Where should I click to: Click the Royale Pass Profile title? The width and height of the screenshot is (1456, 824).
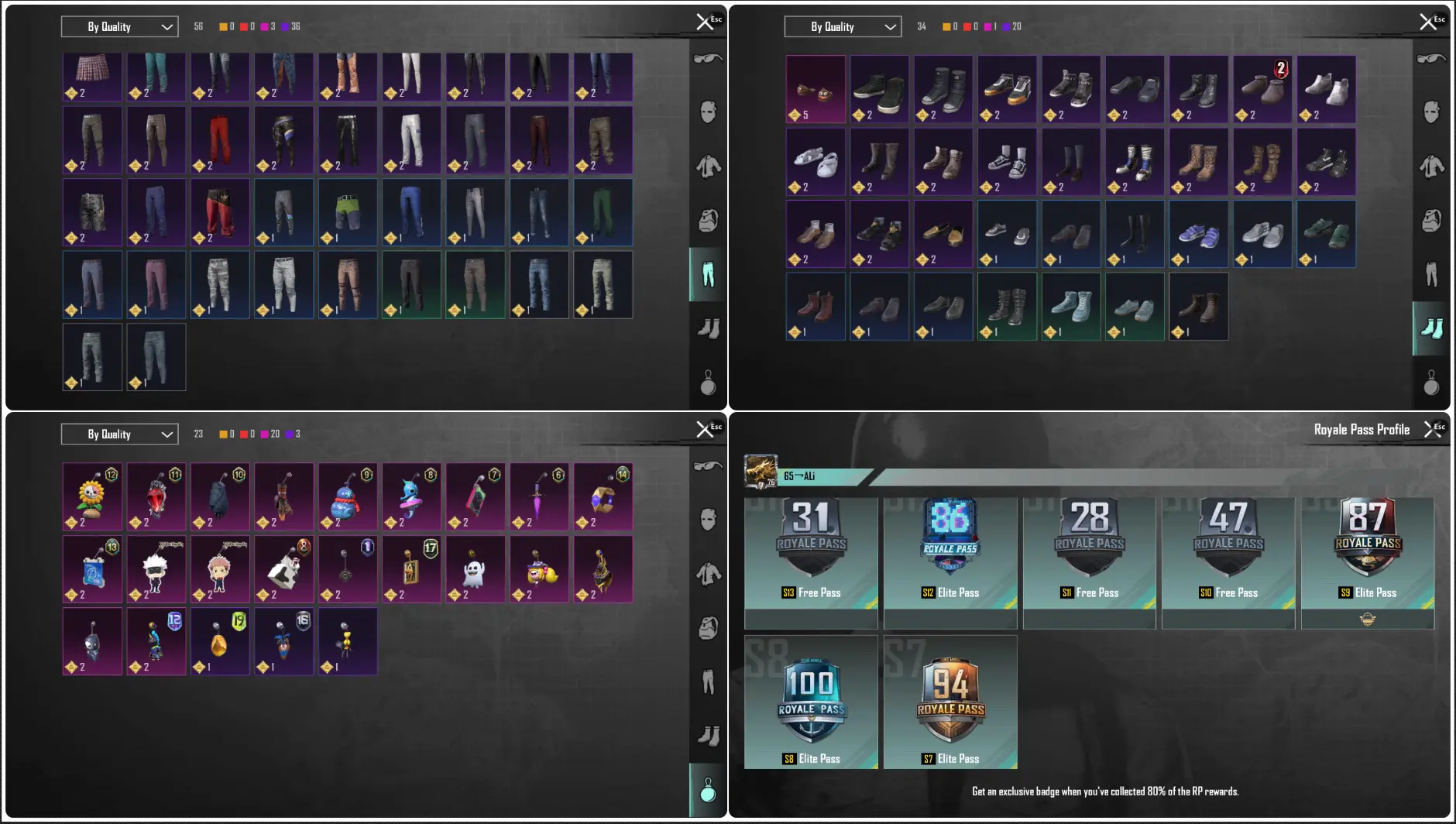pyautogui.click(x=1362, y=430)
